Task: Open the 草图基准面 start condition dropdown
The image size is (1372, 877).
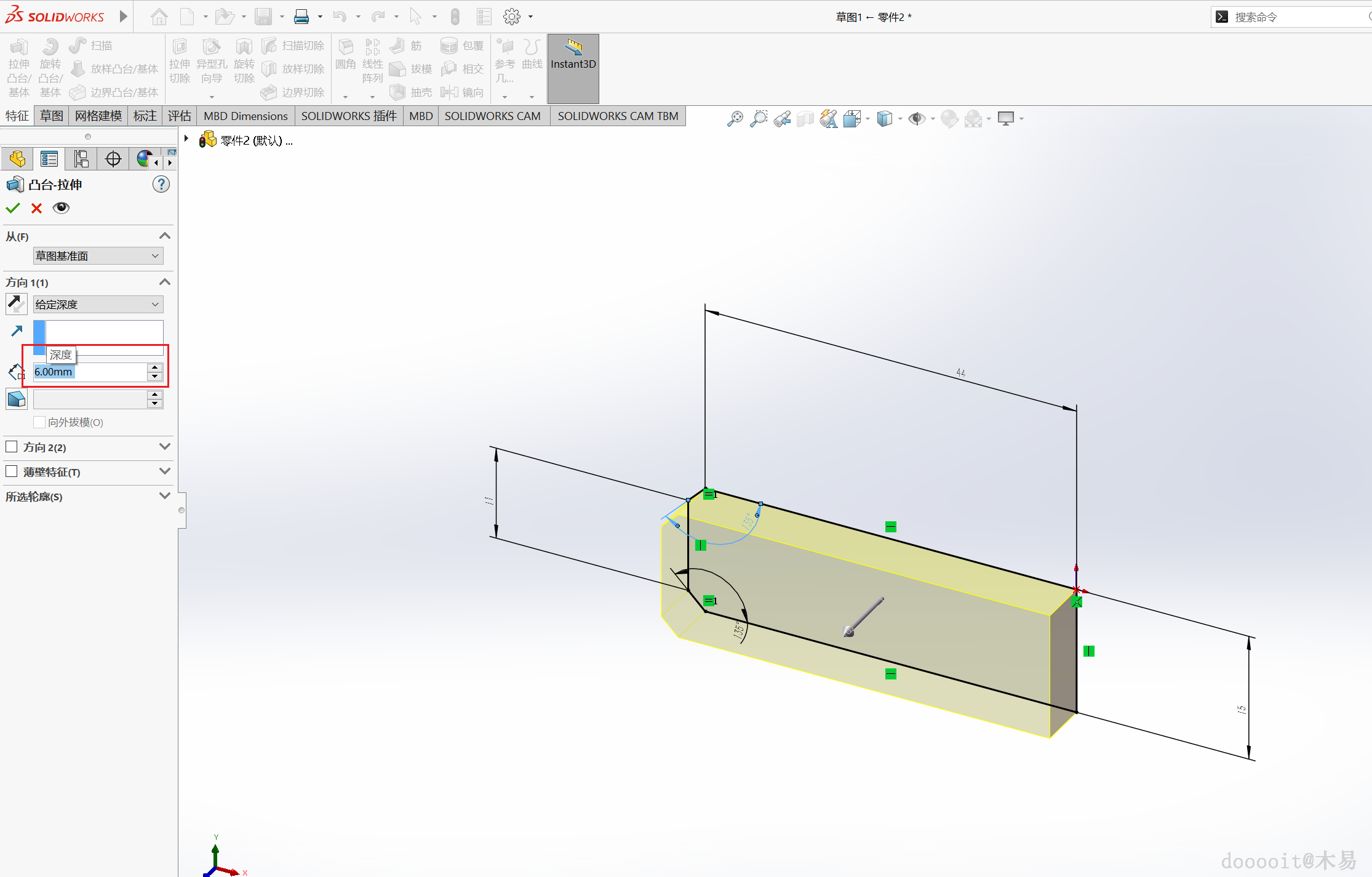Action: (x=98, y=256)
